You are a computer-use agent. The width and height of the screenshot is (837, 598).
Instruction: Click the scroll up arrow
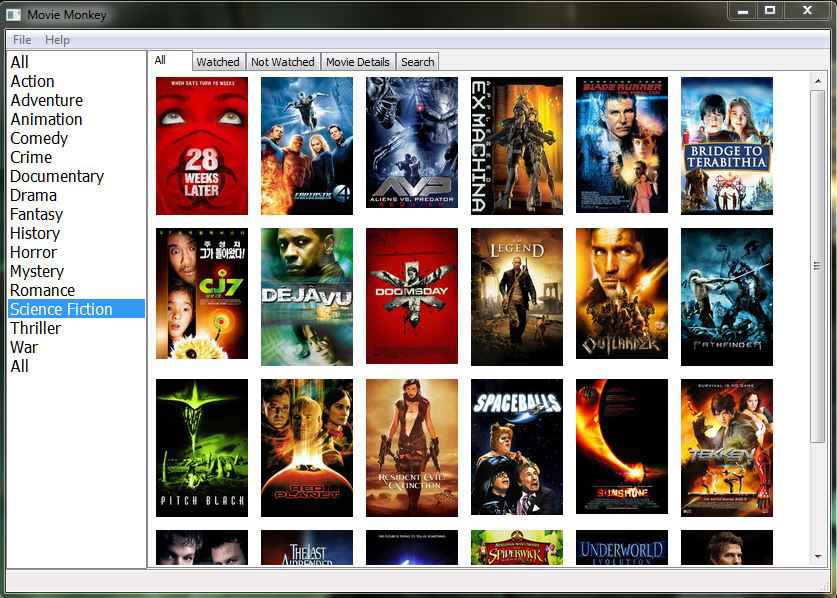point(817,81)
